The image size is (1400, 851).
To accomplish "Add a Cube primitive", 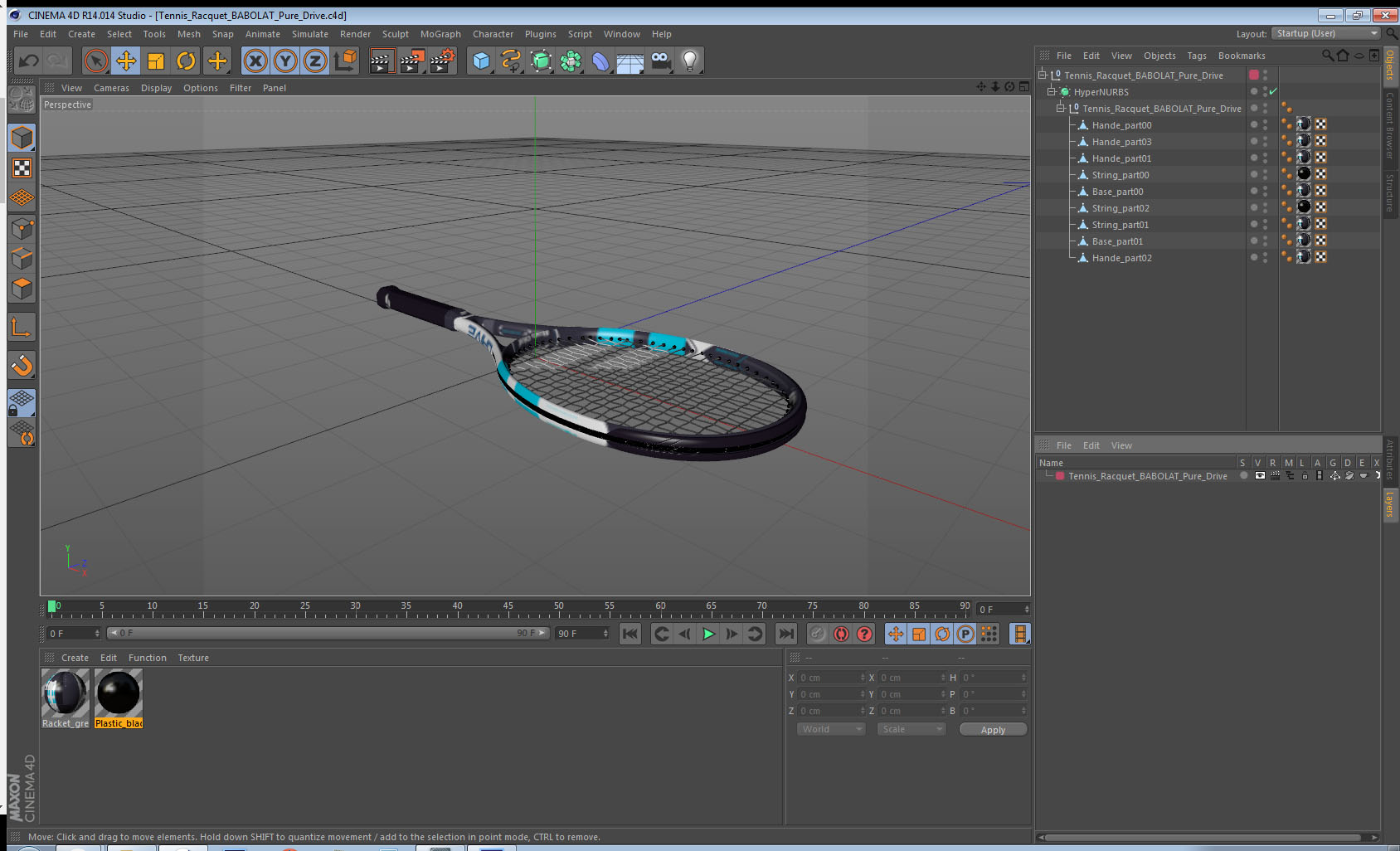I will tap(481, 61).
